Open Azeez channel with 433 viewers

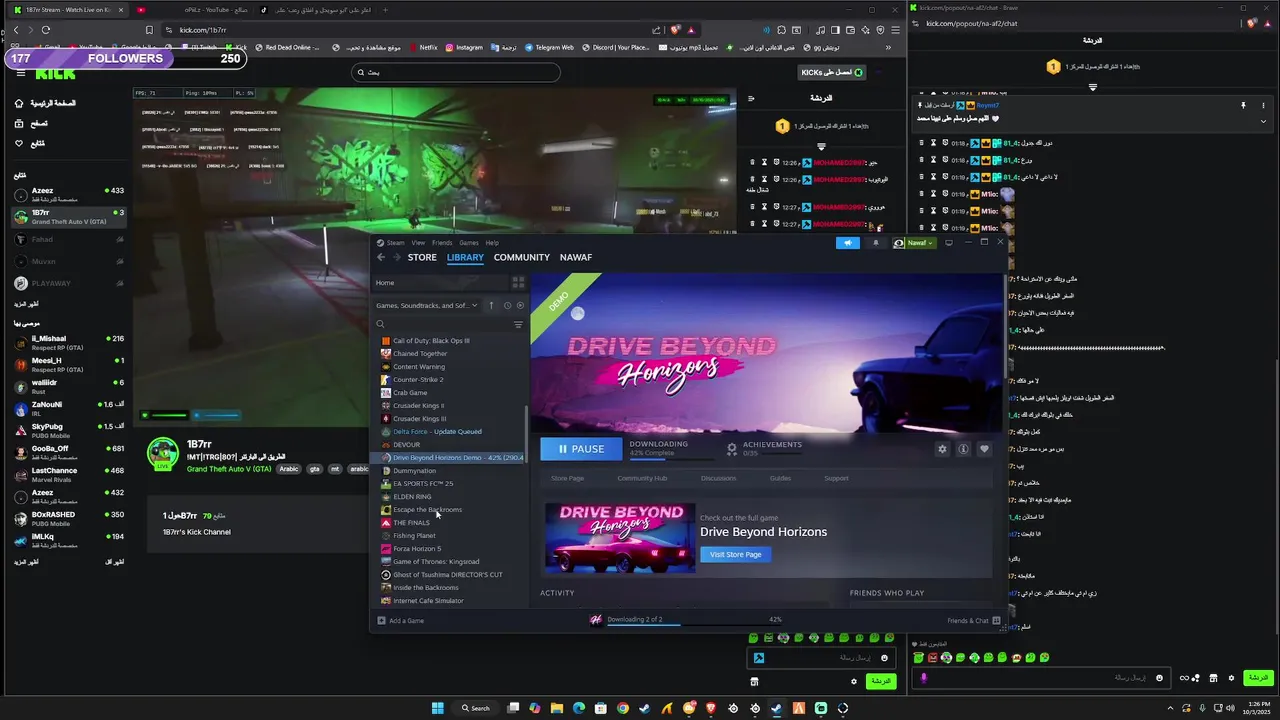click(69, 194)
